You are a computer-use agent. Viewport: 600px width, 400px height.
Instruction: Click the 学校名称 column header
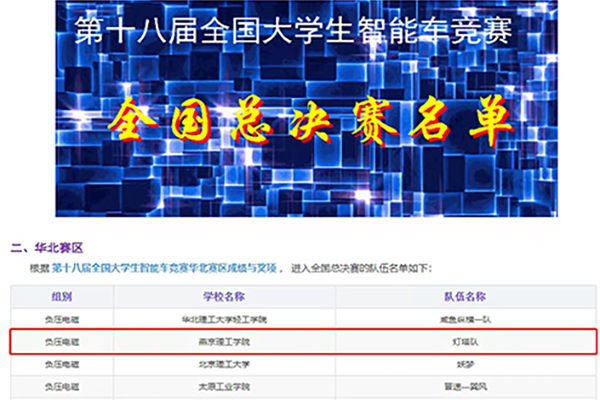click(x=224, y=297)
